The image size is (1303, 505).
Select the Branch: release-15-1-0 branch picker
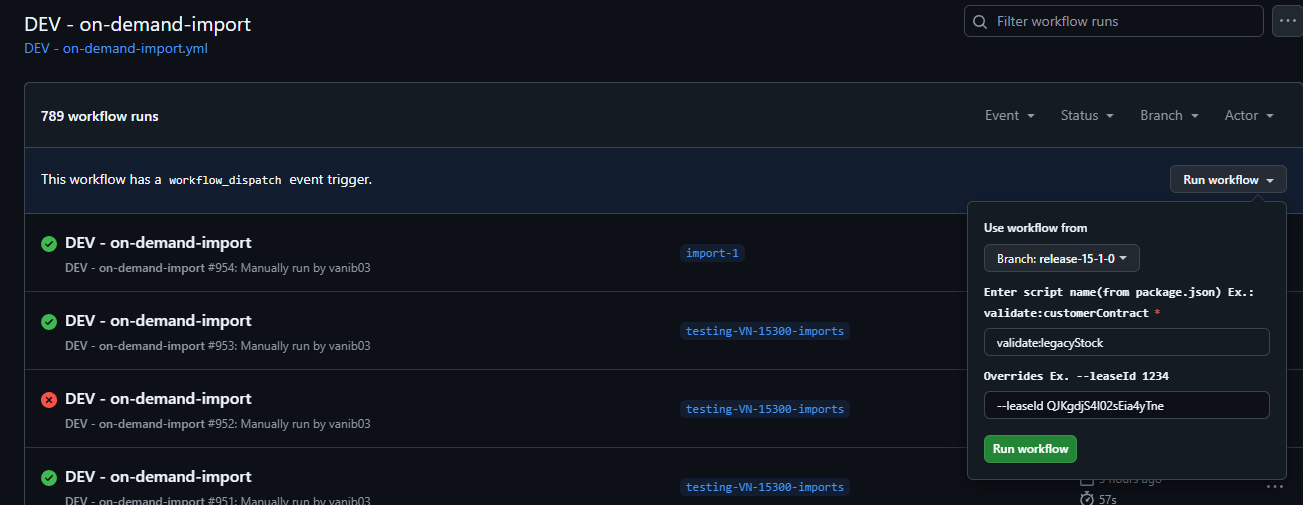tap(1061, 259)
